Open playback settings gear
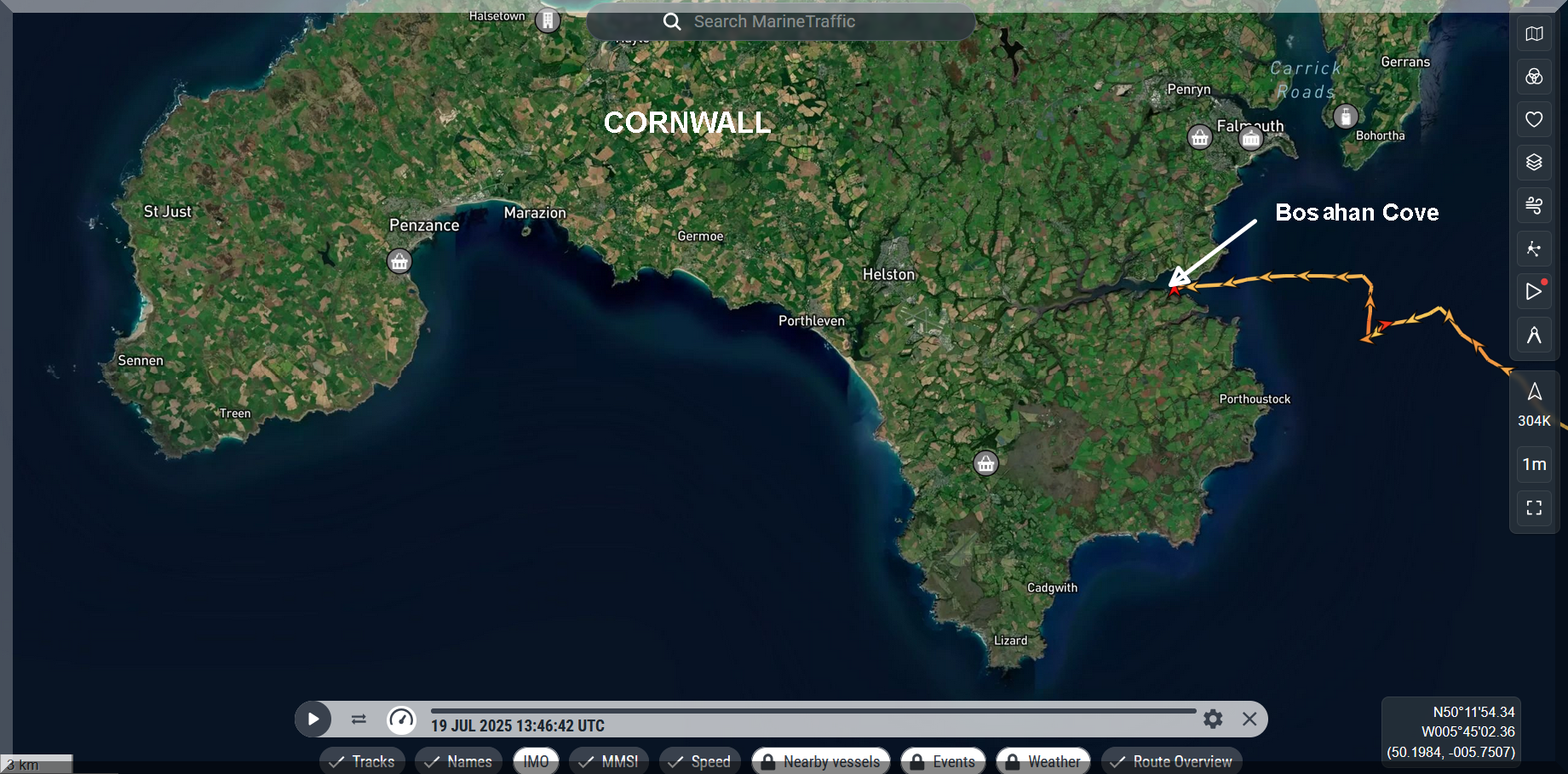1568x774 pixels. 1213,720
